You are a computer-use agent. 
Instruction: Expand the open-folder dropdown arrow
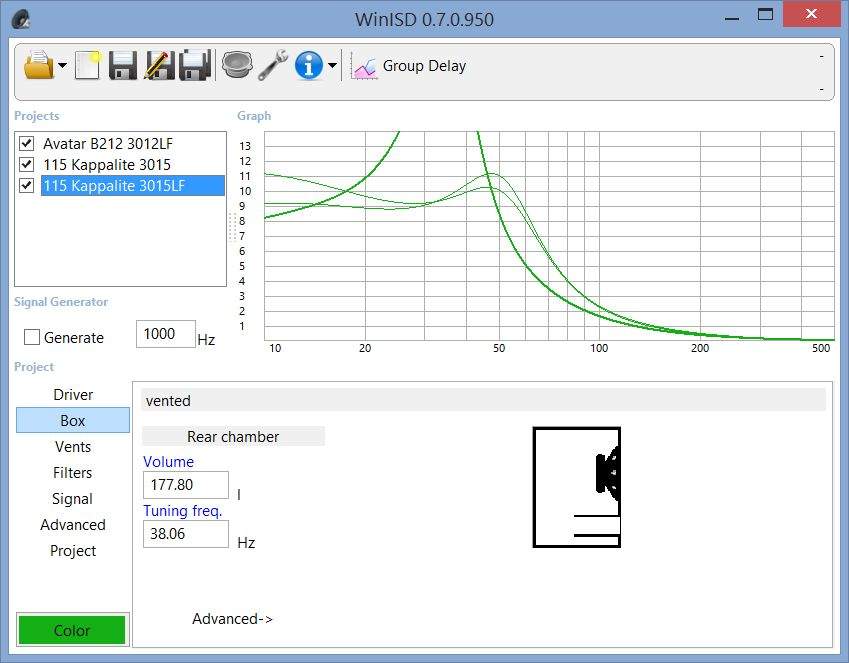tap(62, 66)
